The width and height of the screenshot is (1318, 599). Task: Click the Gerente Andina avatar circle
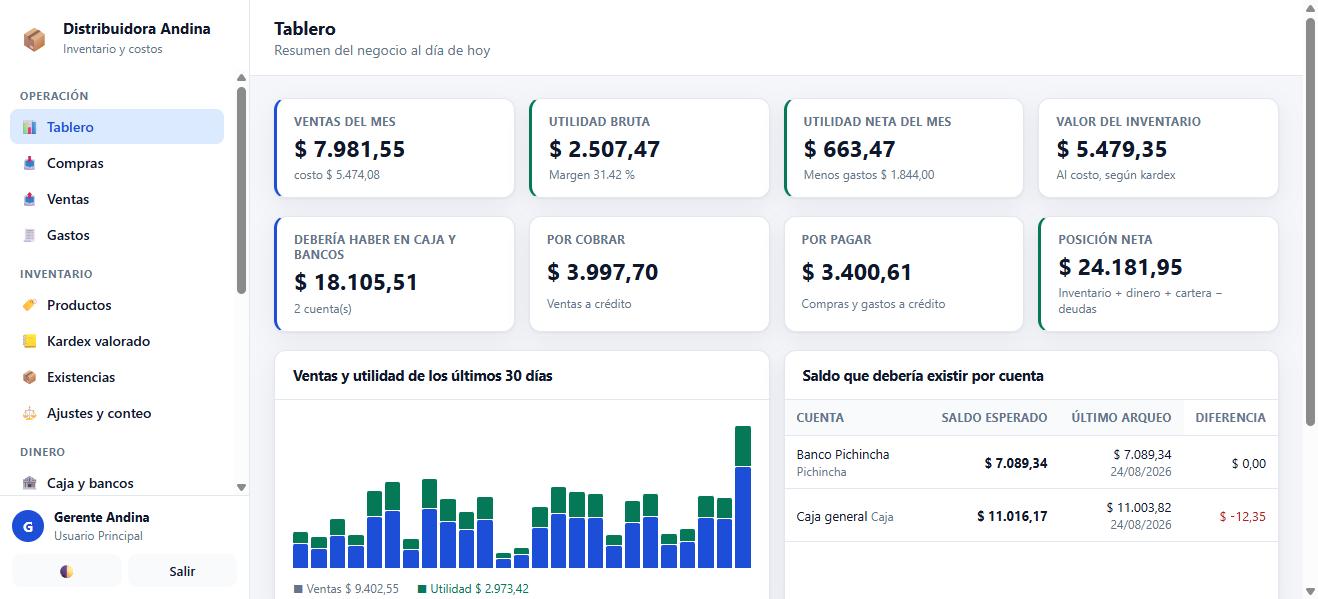click(27, 526)
